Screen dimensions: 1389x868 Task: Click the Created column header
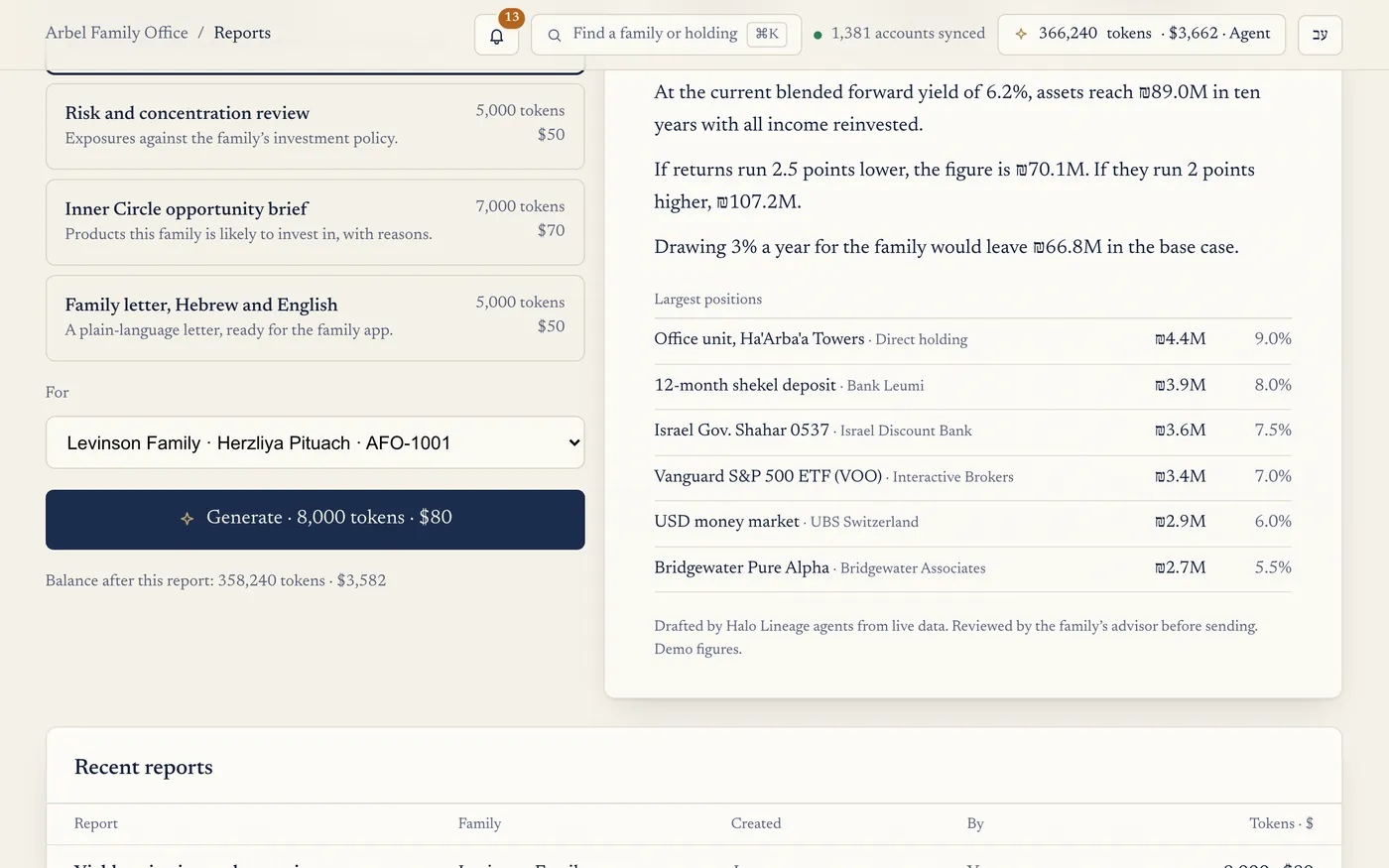(x=756, y=823)
